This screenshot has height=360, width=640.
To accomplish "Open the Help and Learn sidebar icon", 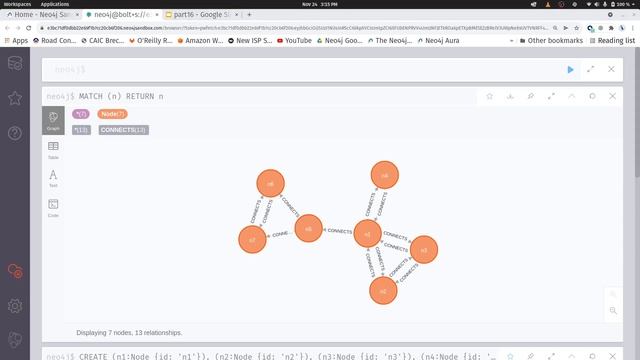I will tap(15, 133).
